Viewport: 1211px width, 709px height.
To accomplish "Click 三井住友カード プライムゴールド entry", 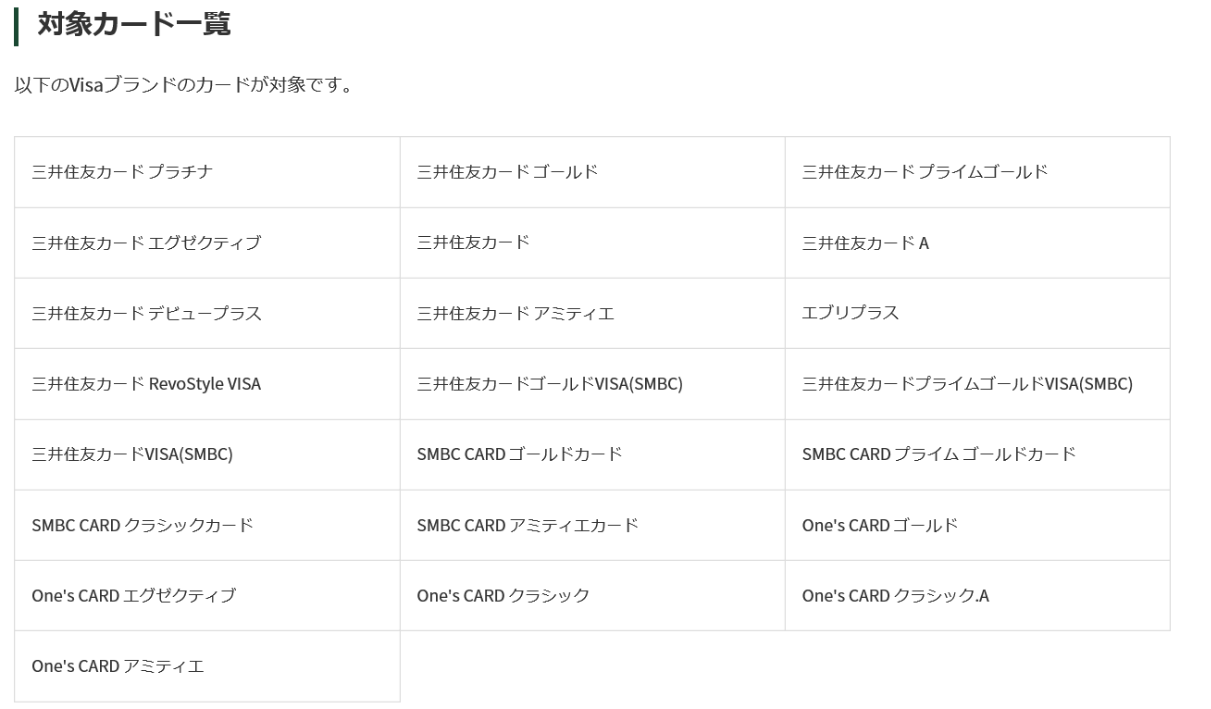I will pyautogui.click(x=978, y=172).
